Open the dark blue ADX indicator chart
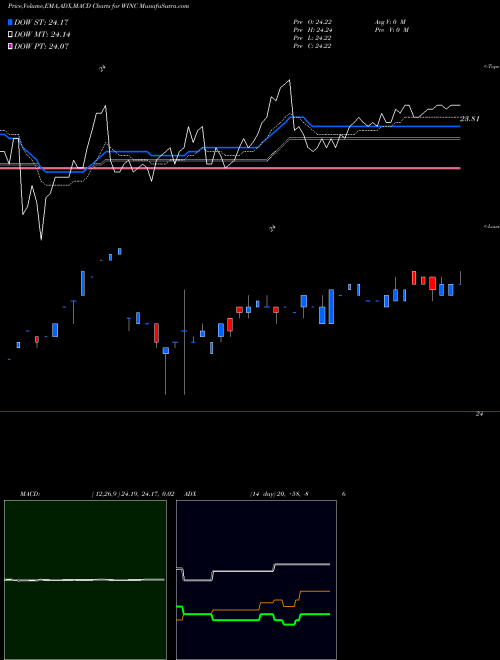 coord(256,580)
